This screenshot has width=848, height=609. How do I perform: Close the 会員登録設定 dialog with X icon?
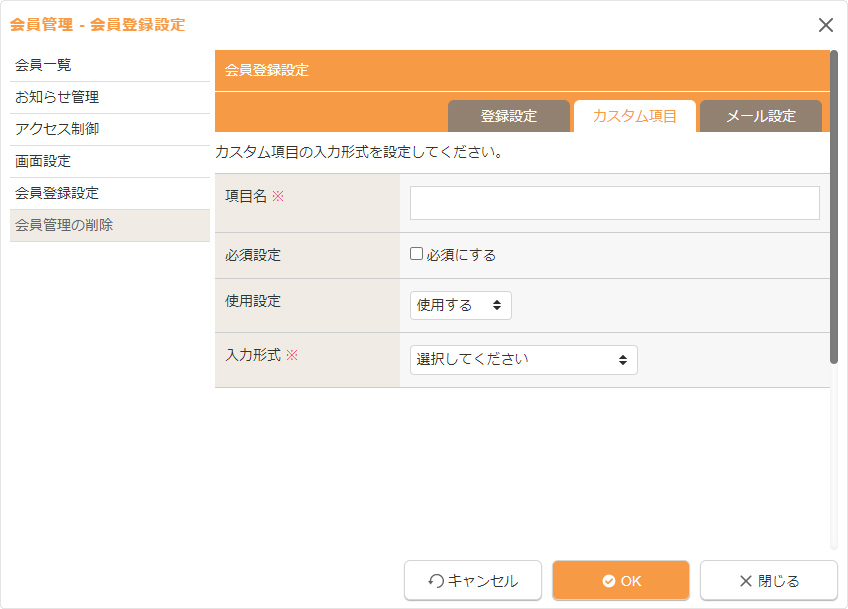(x=825, y=25)
